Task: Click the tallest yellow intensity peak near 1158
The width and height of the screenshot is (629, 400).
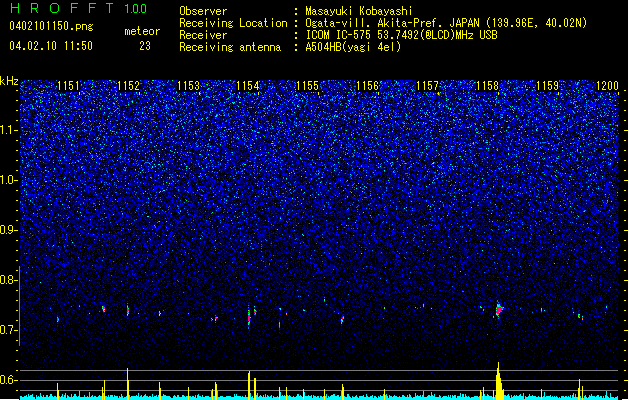Action: (x=499, y=381)
